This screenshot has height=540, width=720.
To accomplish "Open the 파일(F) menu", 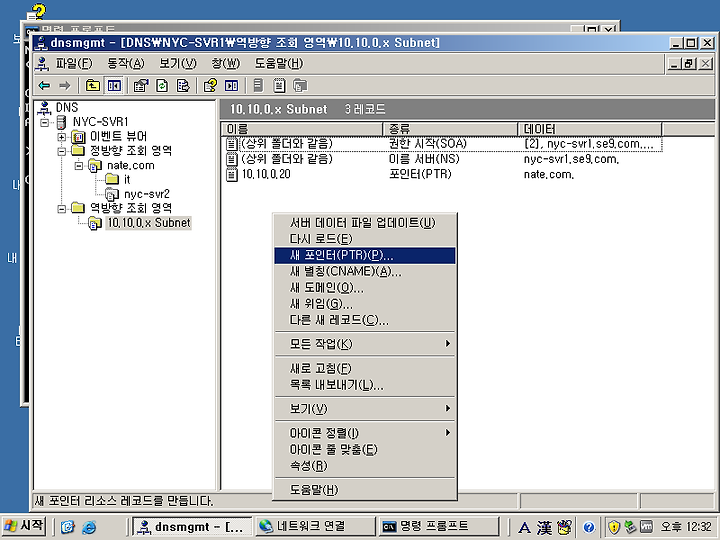I will [x=74, y=63].
